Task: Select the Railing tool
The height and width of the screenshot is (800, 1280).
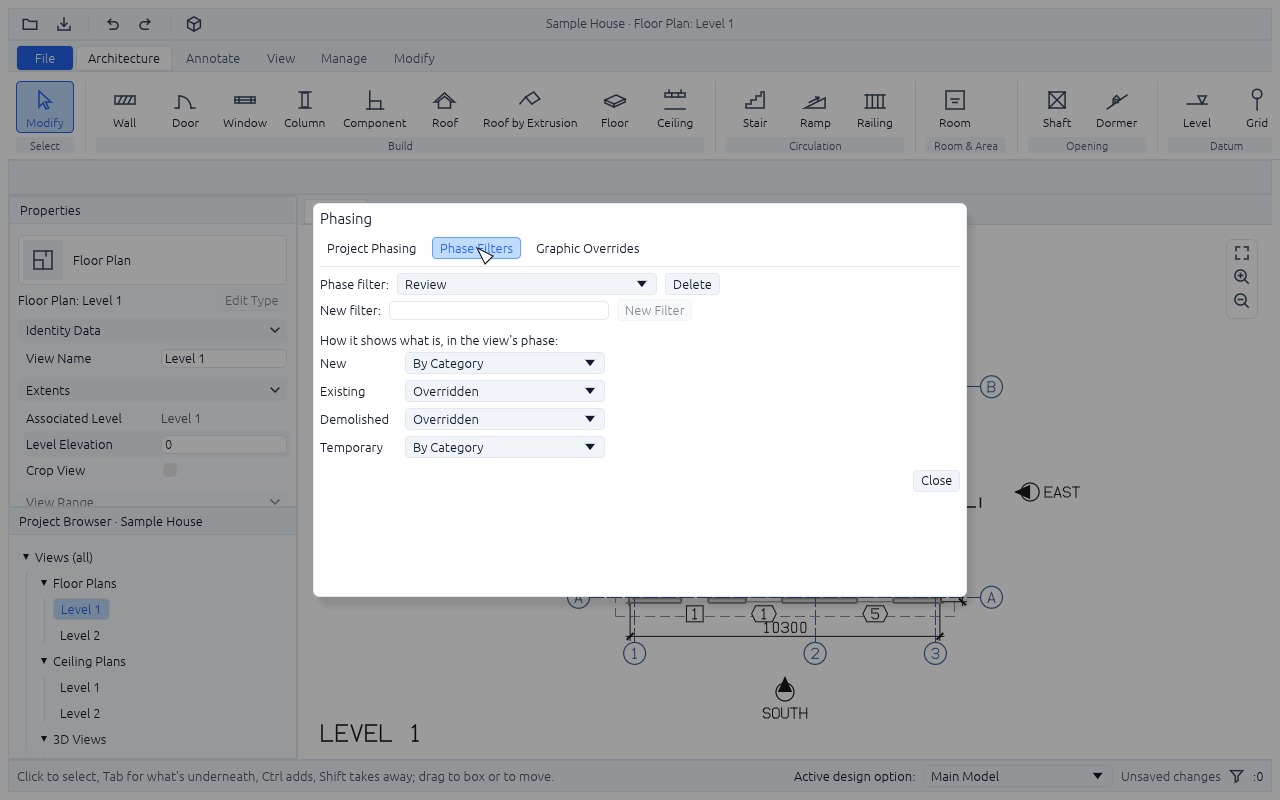Action: (875, 109)
